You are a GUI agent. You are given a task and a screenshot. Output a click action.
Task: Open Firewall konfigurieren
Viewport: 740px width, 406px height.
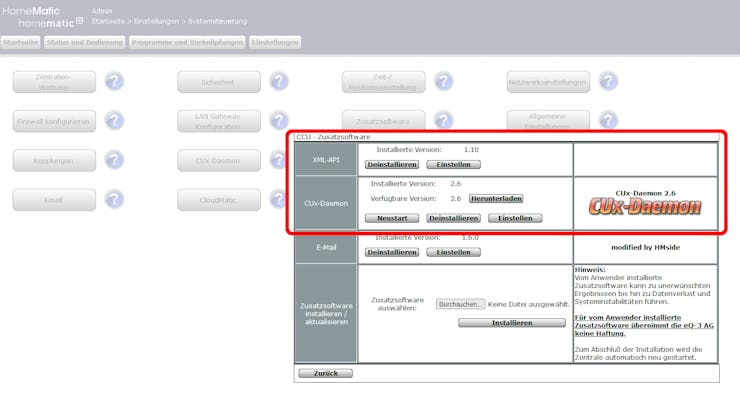point(54,121)
